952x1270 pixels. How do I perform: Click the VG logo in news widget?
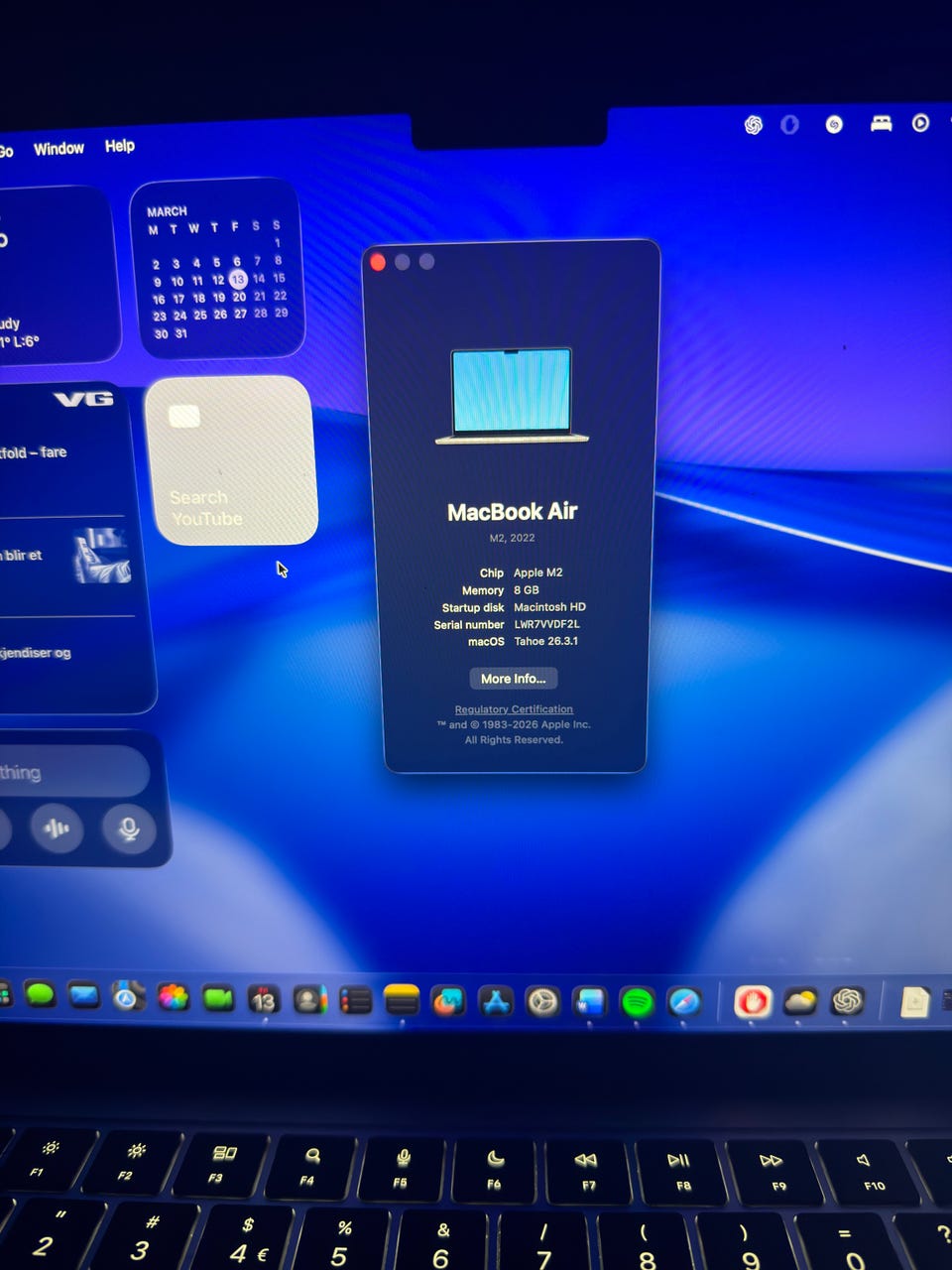click(x=83, y=399)
